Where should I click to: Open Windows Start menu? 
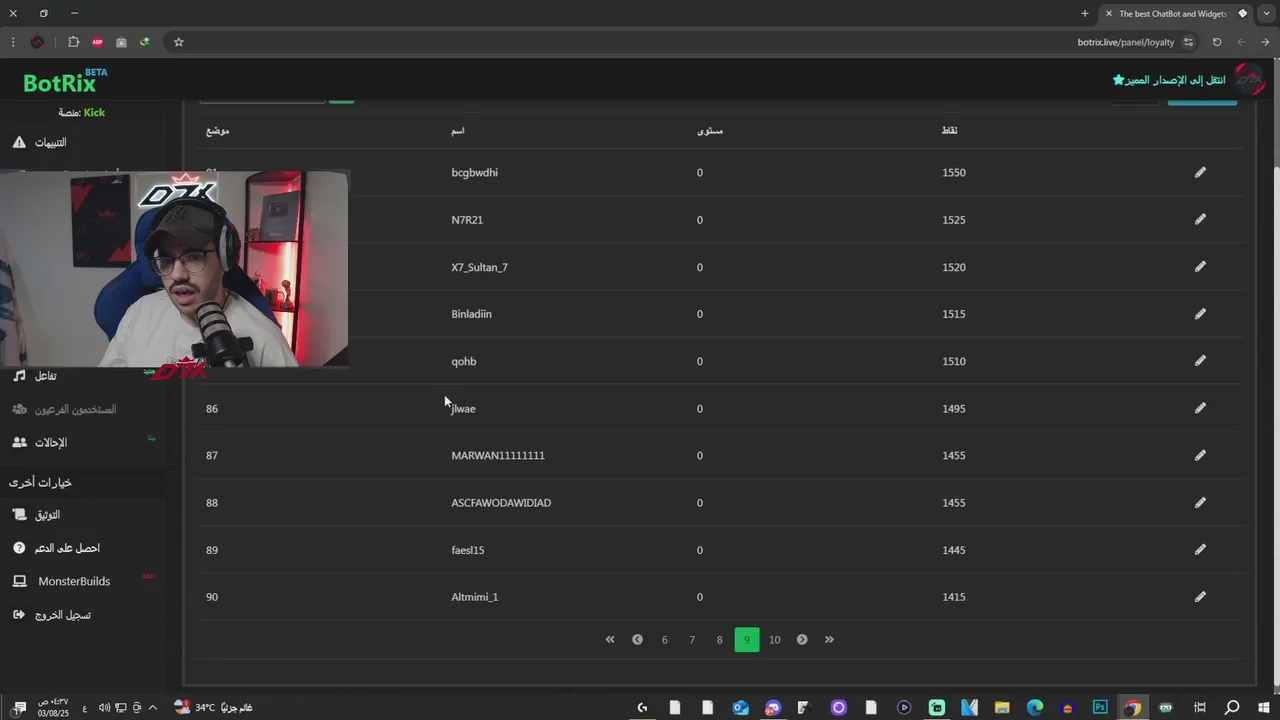(1264, 707)
